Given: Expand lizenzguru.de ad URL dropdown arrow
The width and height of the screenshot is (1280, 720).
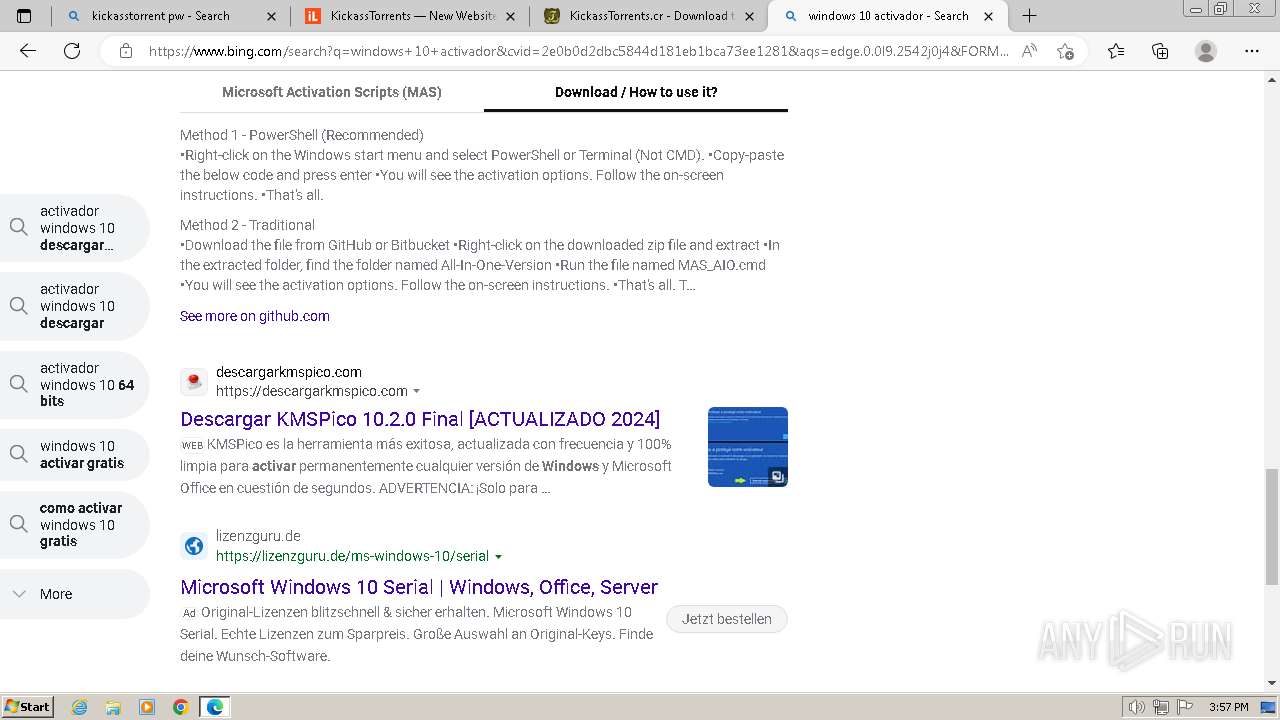Looking at the screenshot, I should [499, 556].
